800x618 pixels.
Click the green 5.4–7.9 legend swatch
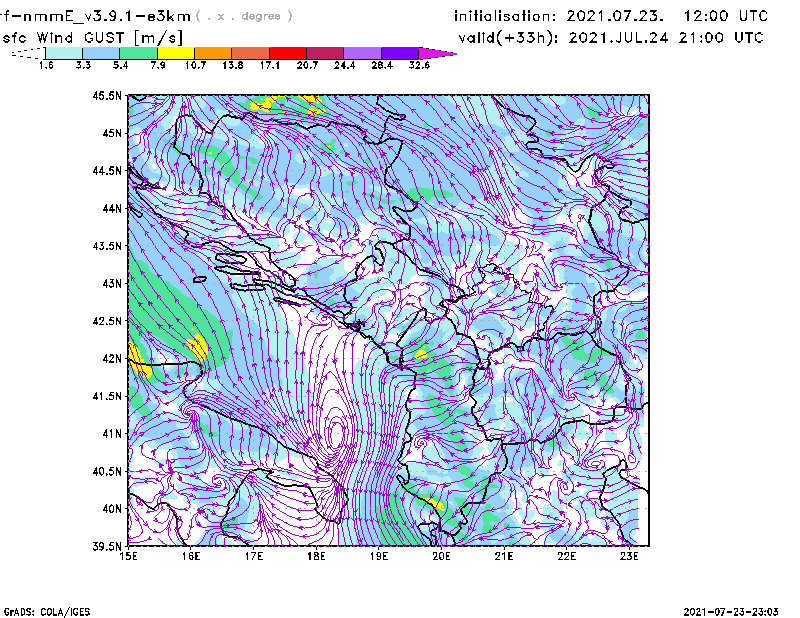click(x=138, y=53)
